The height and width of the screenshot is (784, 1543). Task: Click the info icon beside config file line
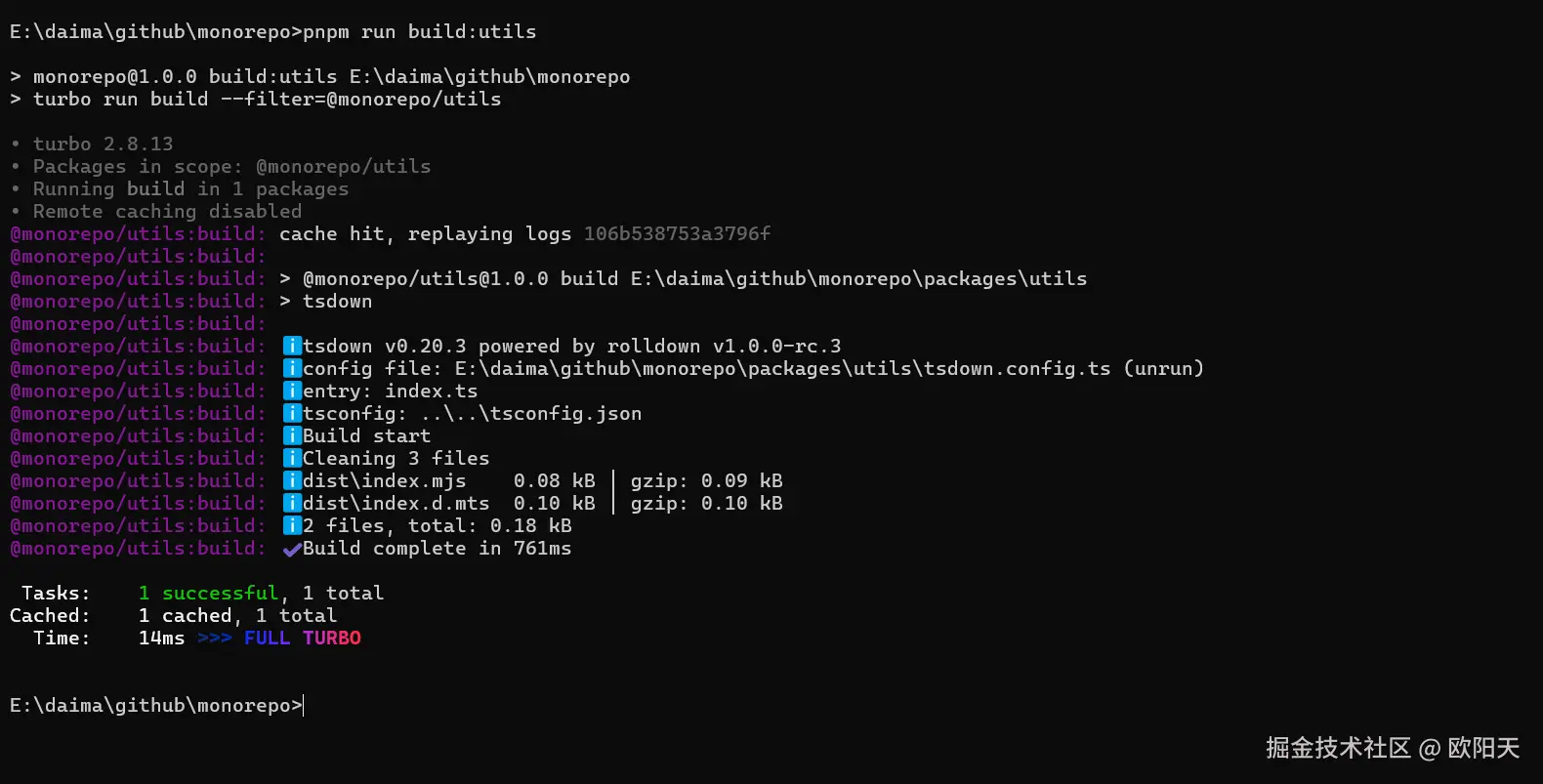point(292,368)
